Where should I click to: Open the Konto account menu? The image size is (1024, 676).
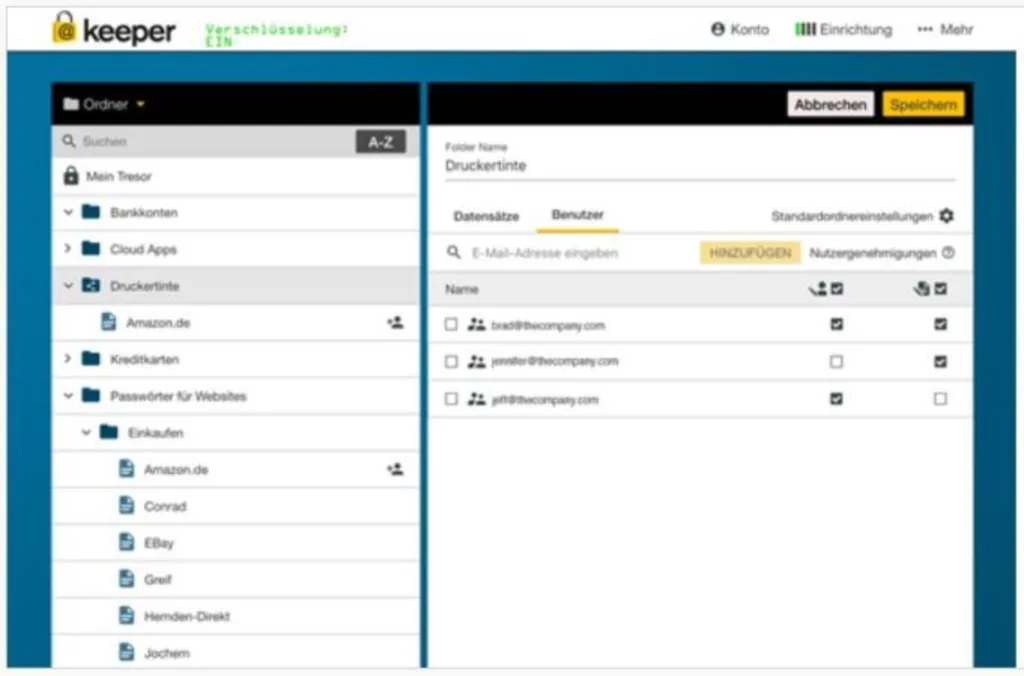pyautogui.click(x=740, y=29)
